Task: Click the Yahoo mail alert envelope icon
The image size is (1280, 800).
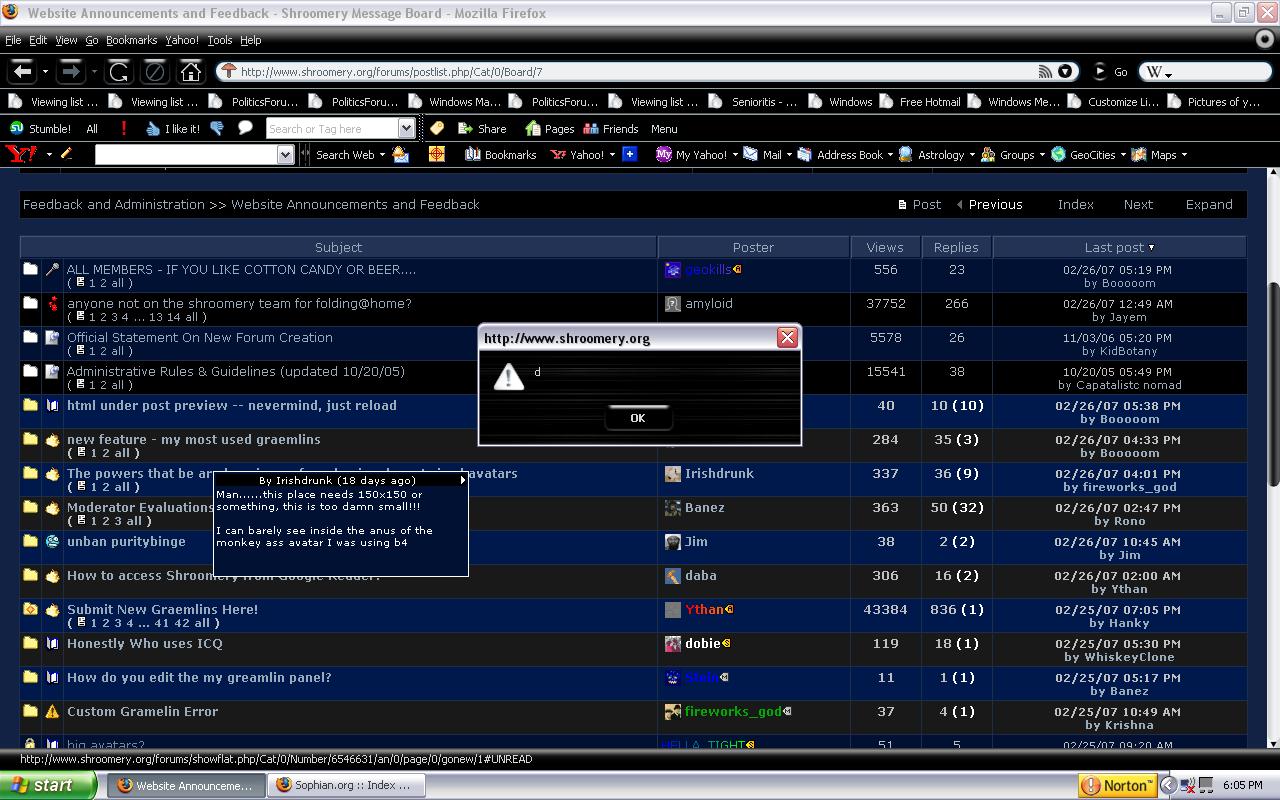Action: 401,155
